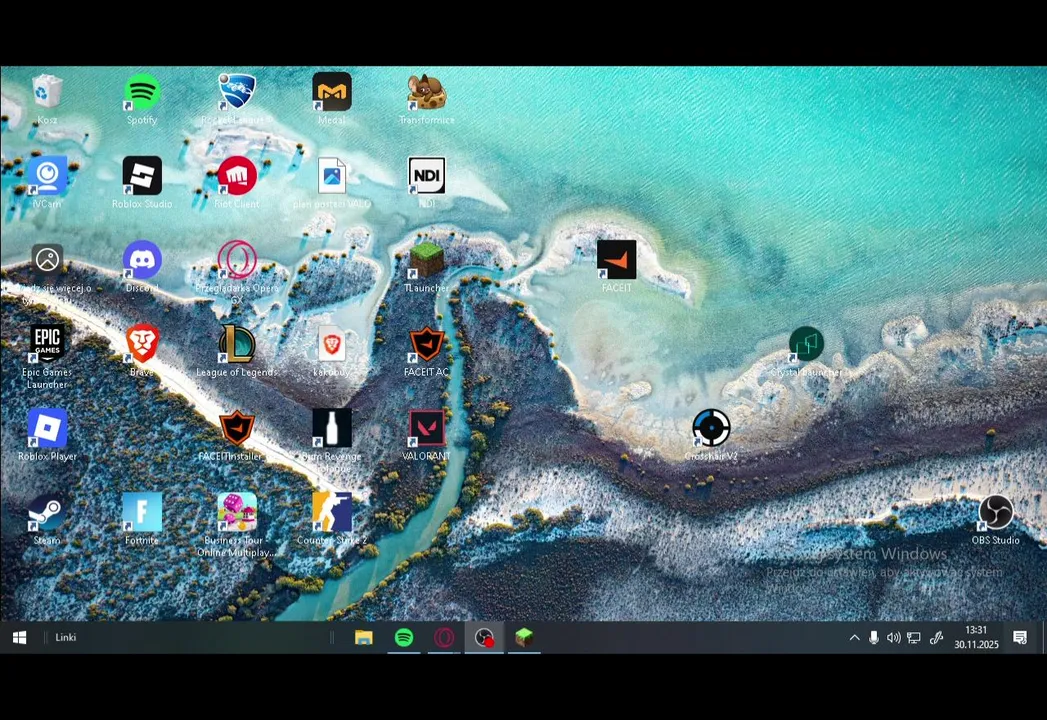The width and height of the screenshot is (1047, 720).
Task: Click the Brave browser desktop icon
Action: point(142,344)
